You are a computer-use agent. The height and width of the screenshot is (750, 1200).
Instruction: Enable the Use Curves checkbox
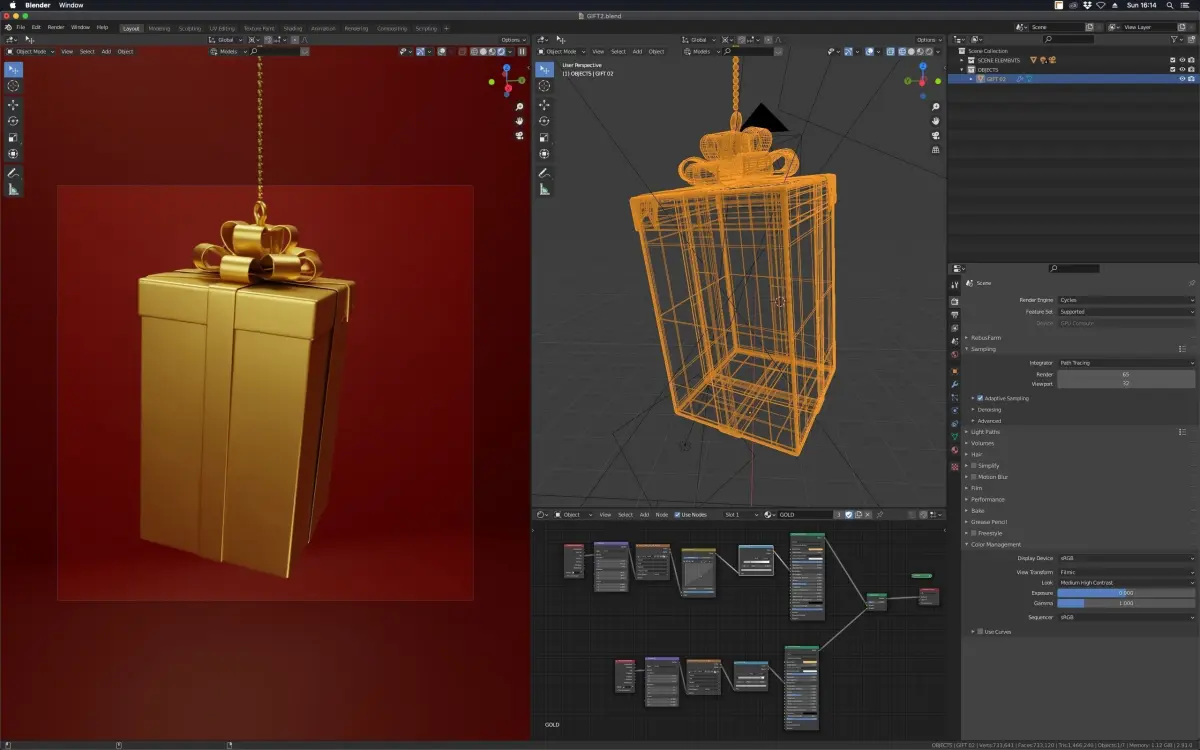980,631
